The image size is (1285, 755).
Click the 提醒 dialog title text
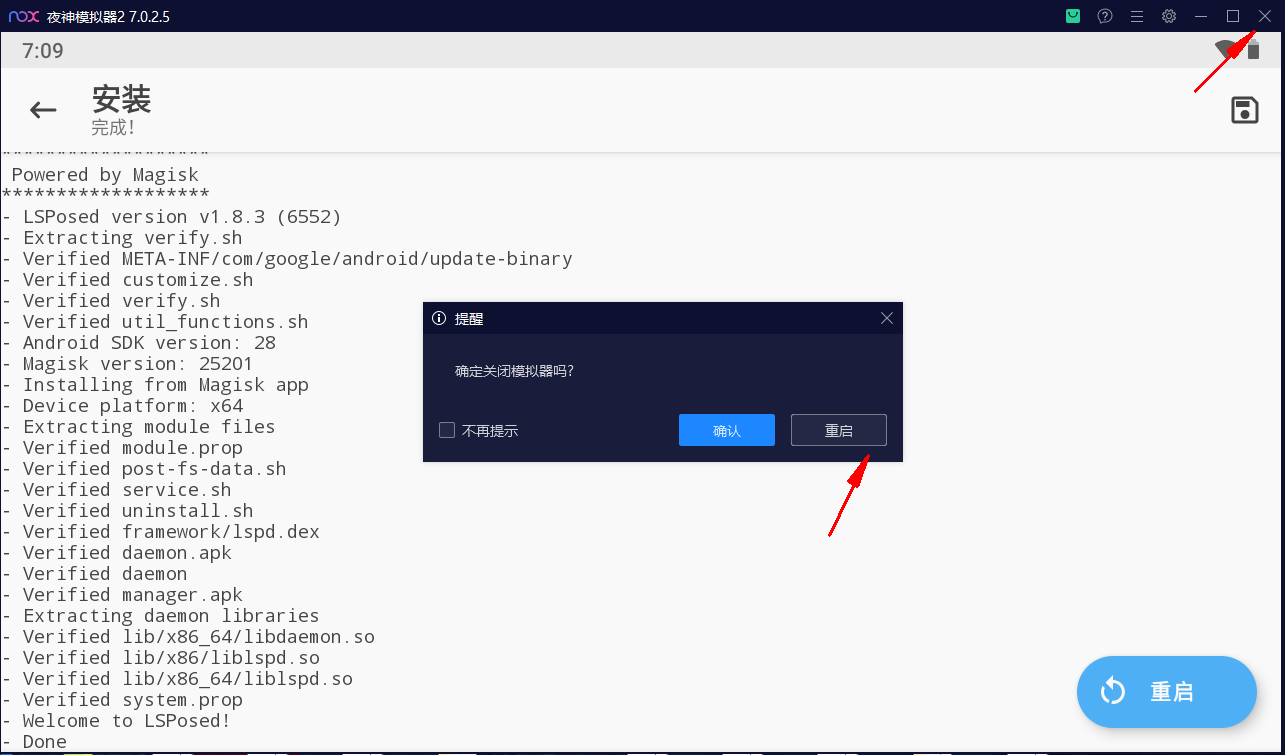point(469,318)
